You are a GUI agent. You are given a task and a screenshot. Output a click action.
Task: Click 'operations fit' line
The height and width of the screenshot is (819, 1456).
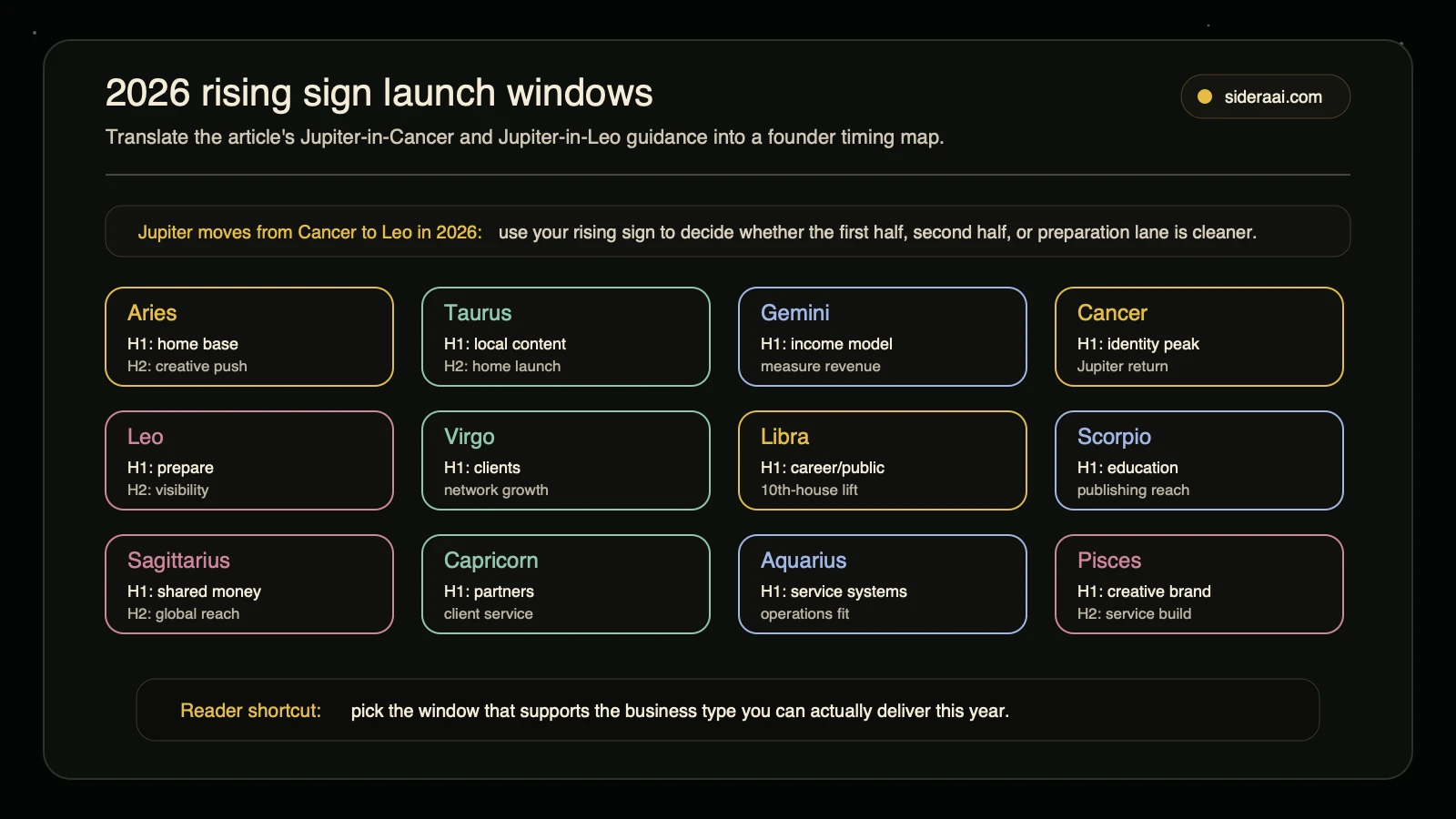pyautogui.click(x=804, y=613)
